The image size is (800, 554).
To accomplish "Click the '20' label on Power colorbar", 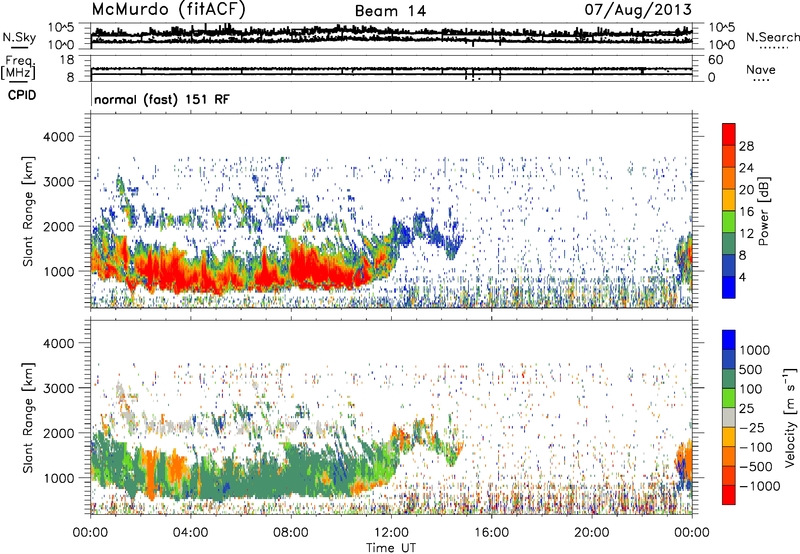I will click(x=746, y=190).
